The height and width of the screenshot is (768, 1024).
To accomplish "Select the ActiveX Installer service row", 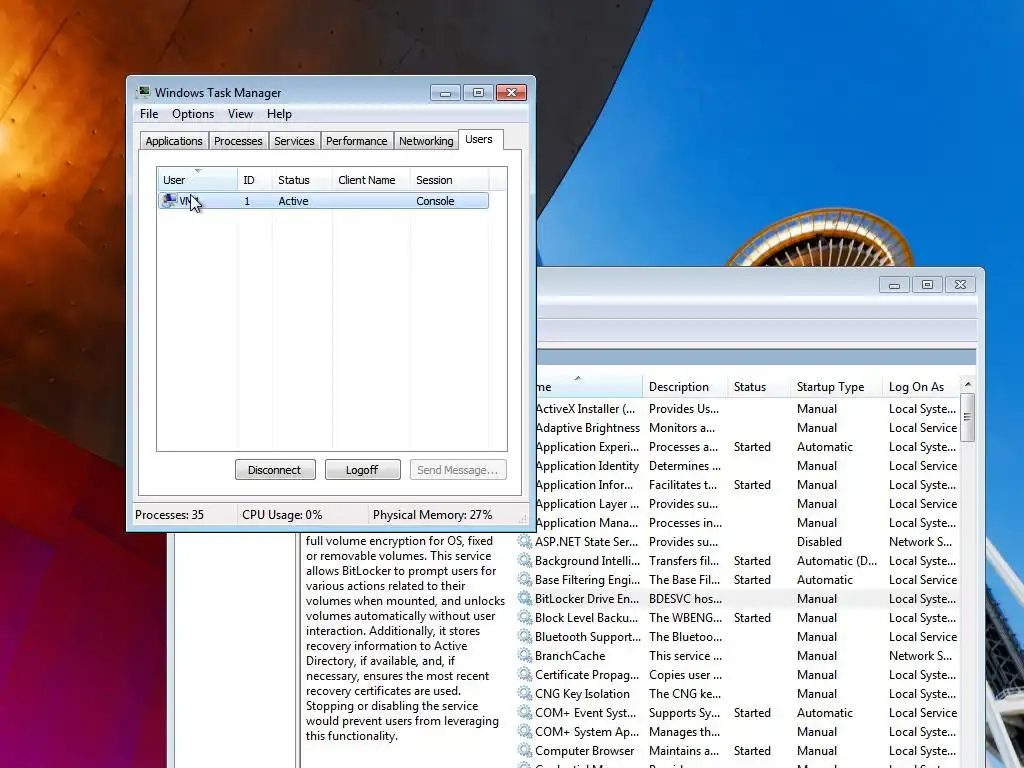I will (748, 409).
